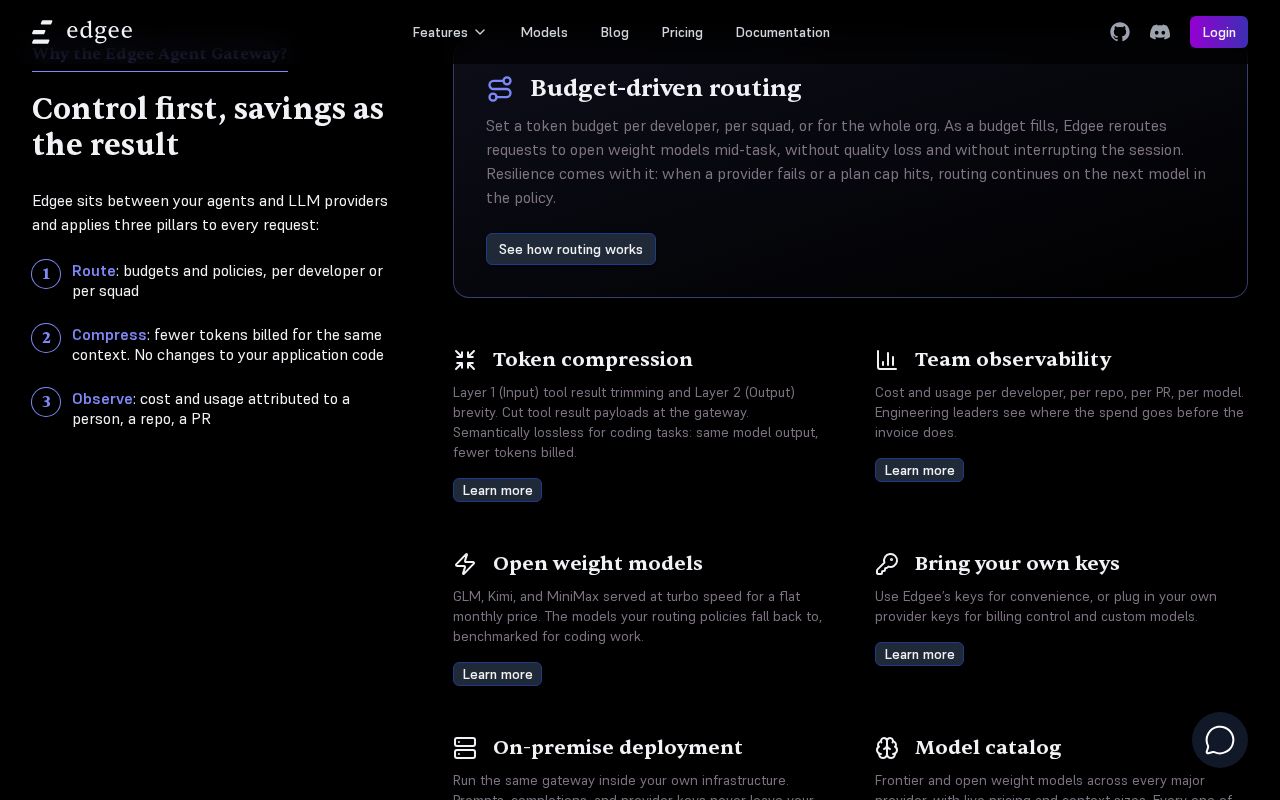Click the Token compression heading
Screen dimensions: 1280x800
tap(592, 359)
